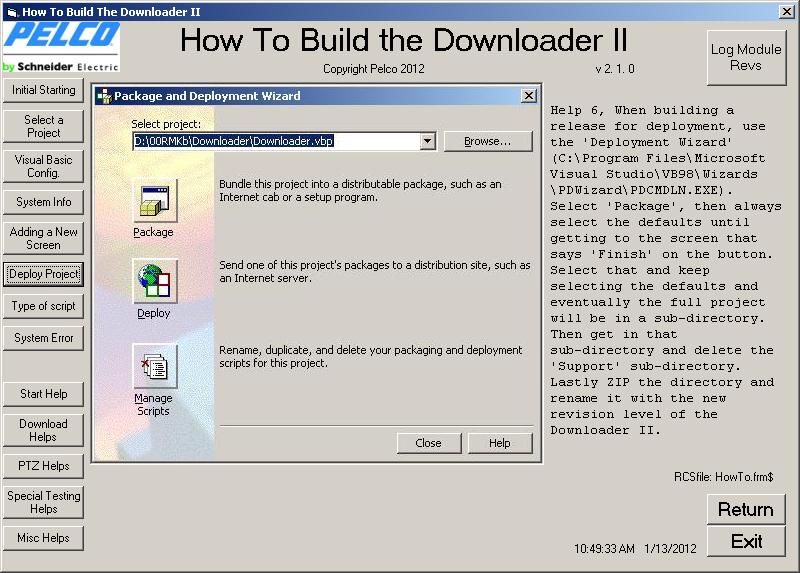Click the date '1/13/2012'
This screenshot has height=573, width=800.
(x=670, y=549)
